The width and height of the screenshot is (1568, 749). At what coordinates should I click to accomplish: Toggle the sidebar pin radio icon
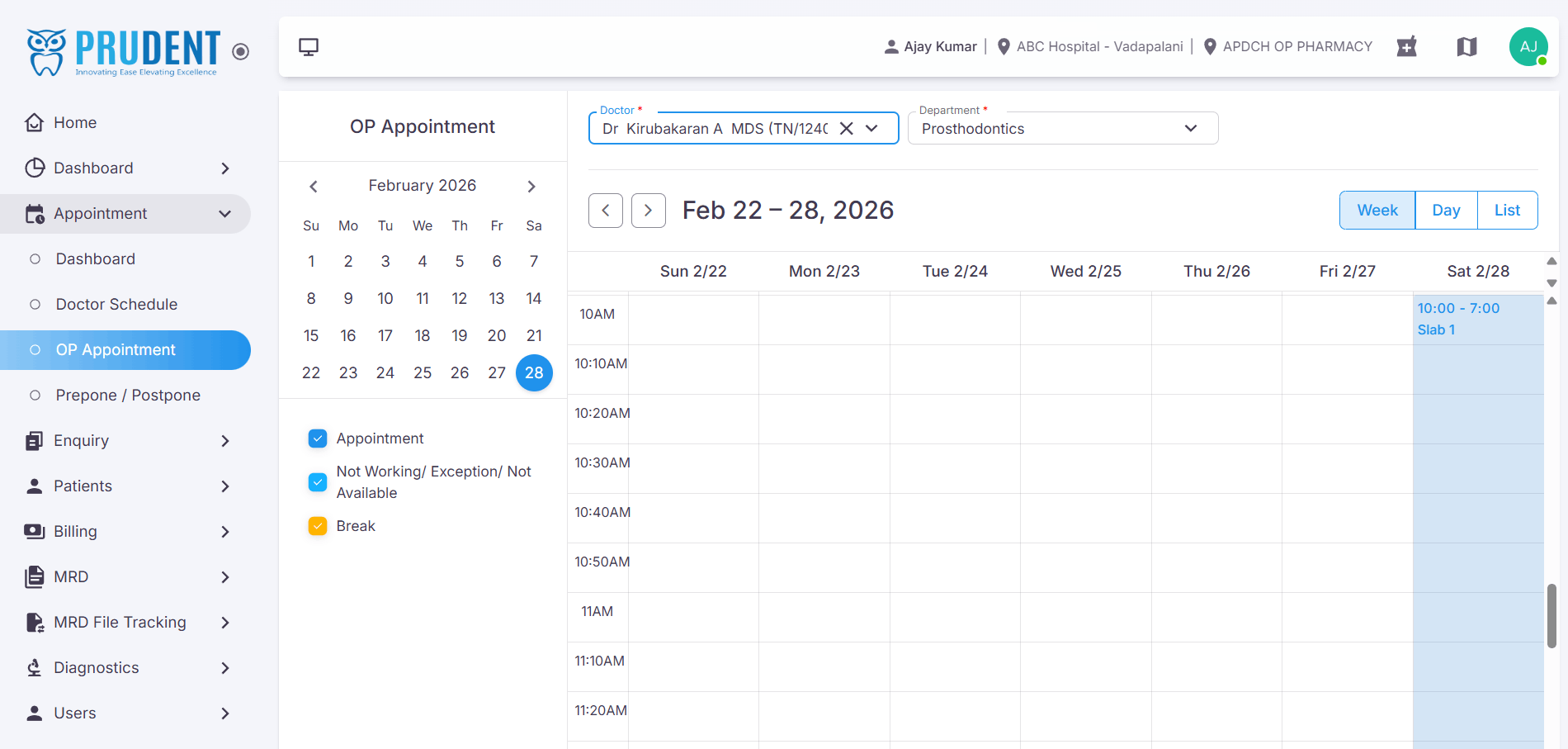tap(241, 52)
